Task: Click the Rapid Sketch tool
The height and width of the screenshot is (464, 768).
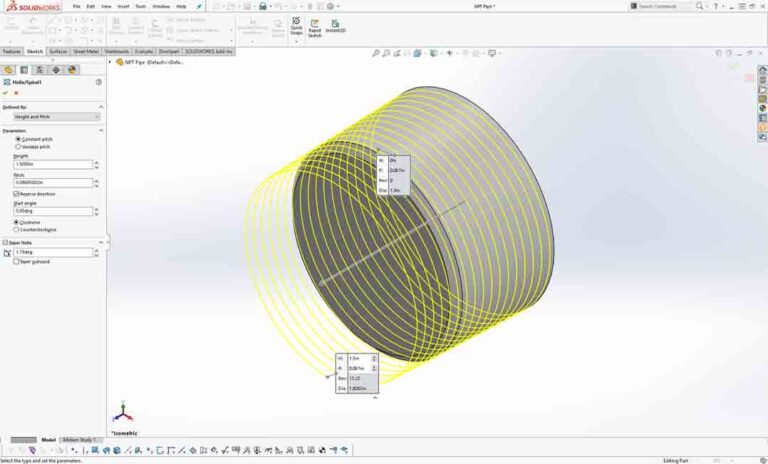Action: [x=314, y=26]
